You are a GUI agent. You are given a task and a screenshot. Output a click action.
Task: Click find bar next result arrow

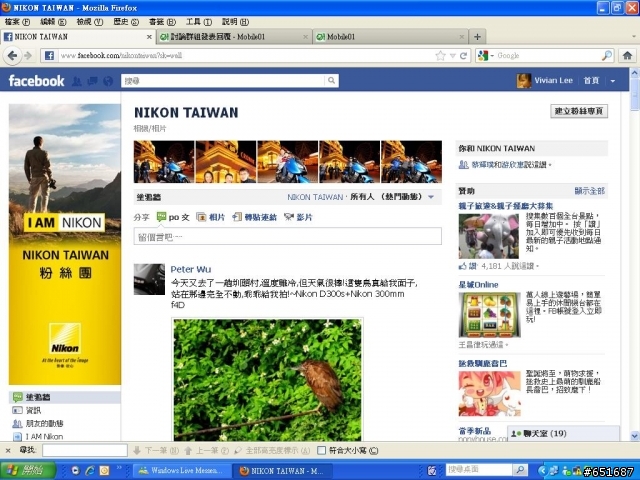click(156, 451)
